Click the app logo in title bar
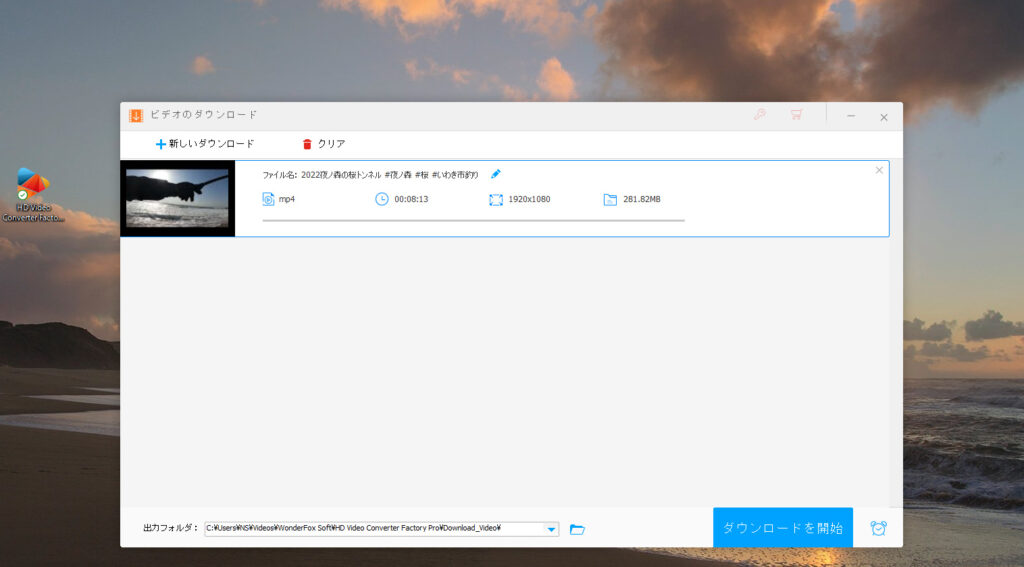 (135, 115)
